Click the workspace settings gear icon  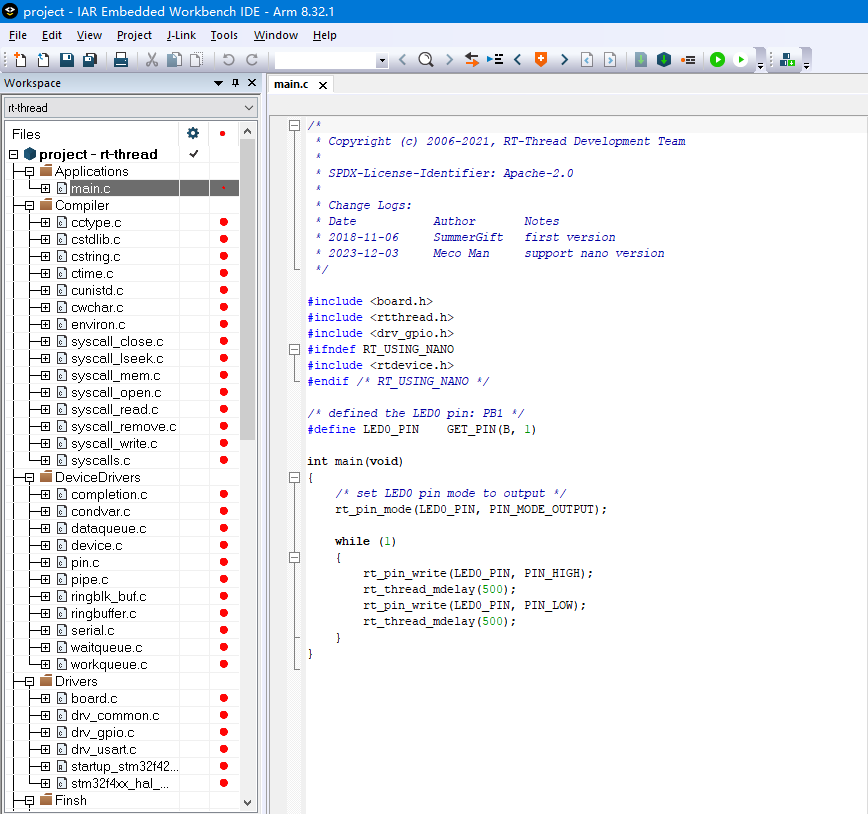click(193, 133)
